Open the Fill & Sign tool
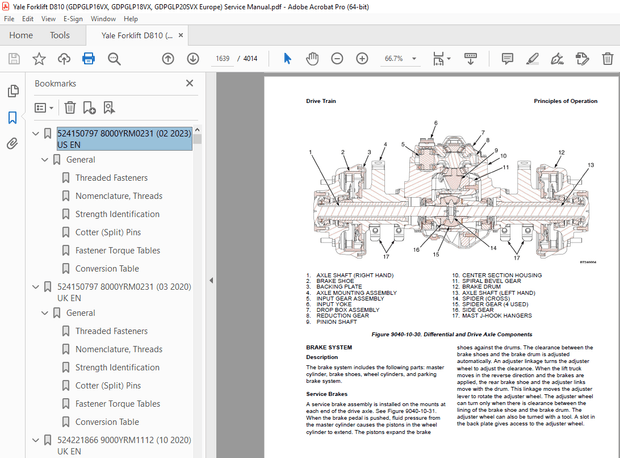The height and width of the screenshot is (458, 620). pos(557,59)
